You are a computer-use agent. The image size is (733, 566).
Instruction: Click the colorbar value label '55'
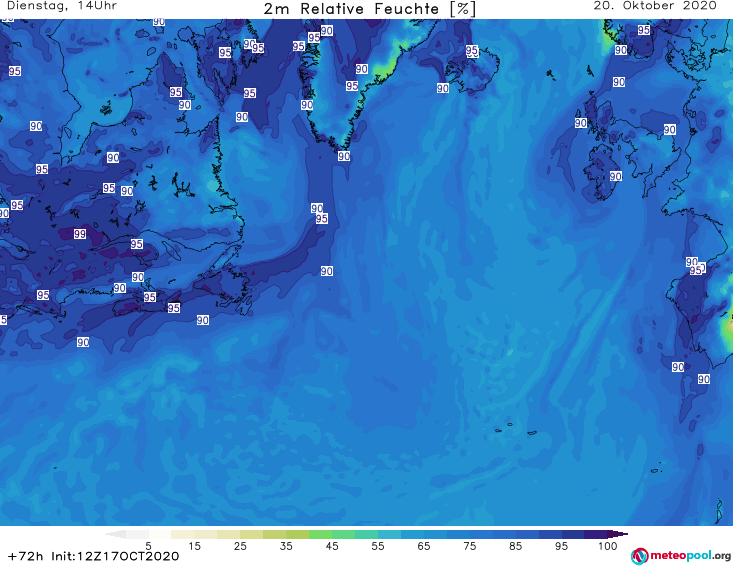pos(378,546)
